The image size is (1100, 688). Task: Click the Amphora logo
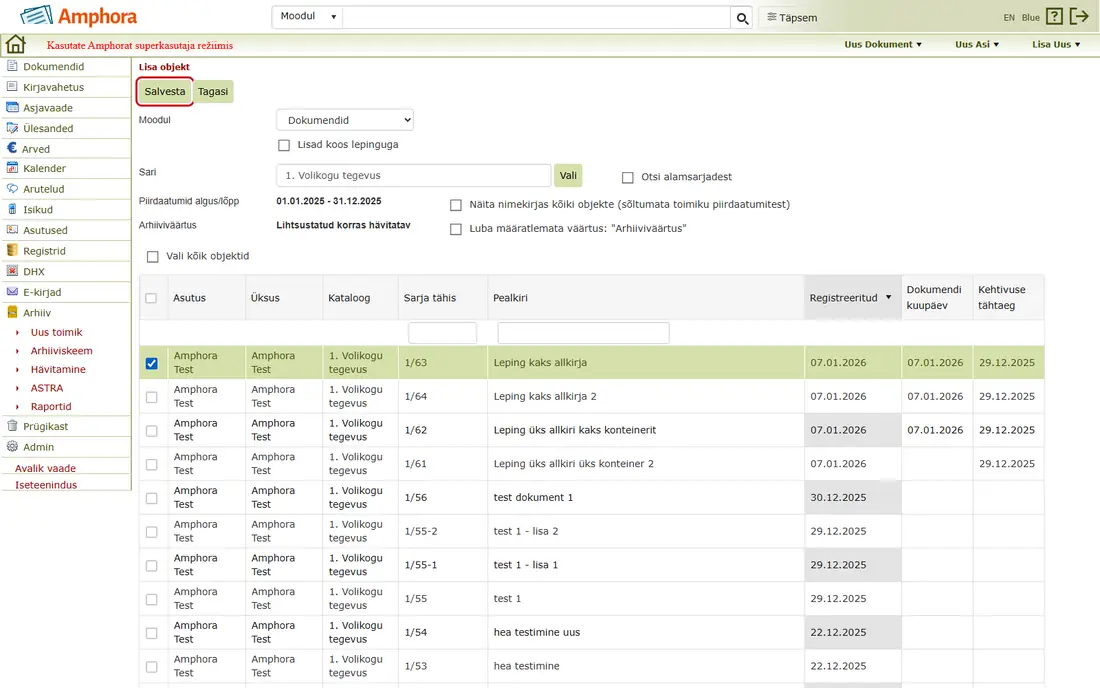(79, 16)
